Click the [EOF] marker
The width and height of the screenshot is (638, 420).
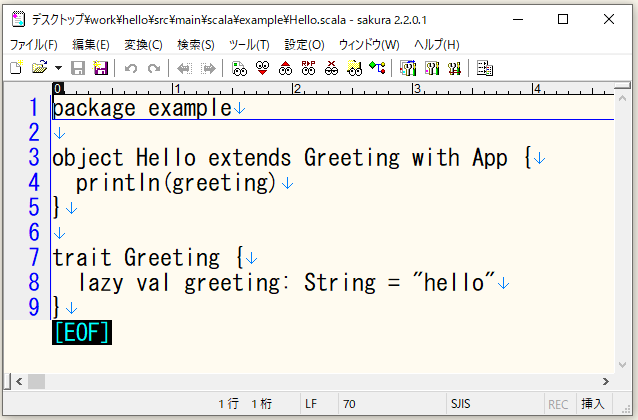coord(82,332)
